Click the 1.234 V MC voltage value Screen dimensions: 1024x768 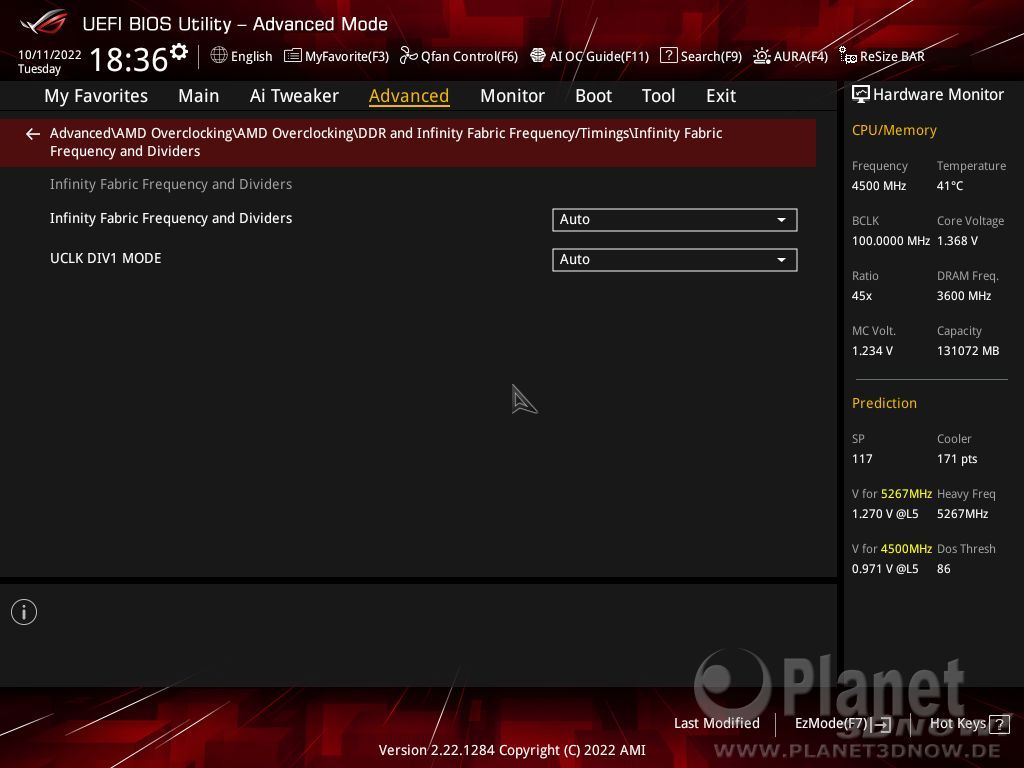tap(872, 351)
